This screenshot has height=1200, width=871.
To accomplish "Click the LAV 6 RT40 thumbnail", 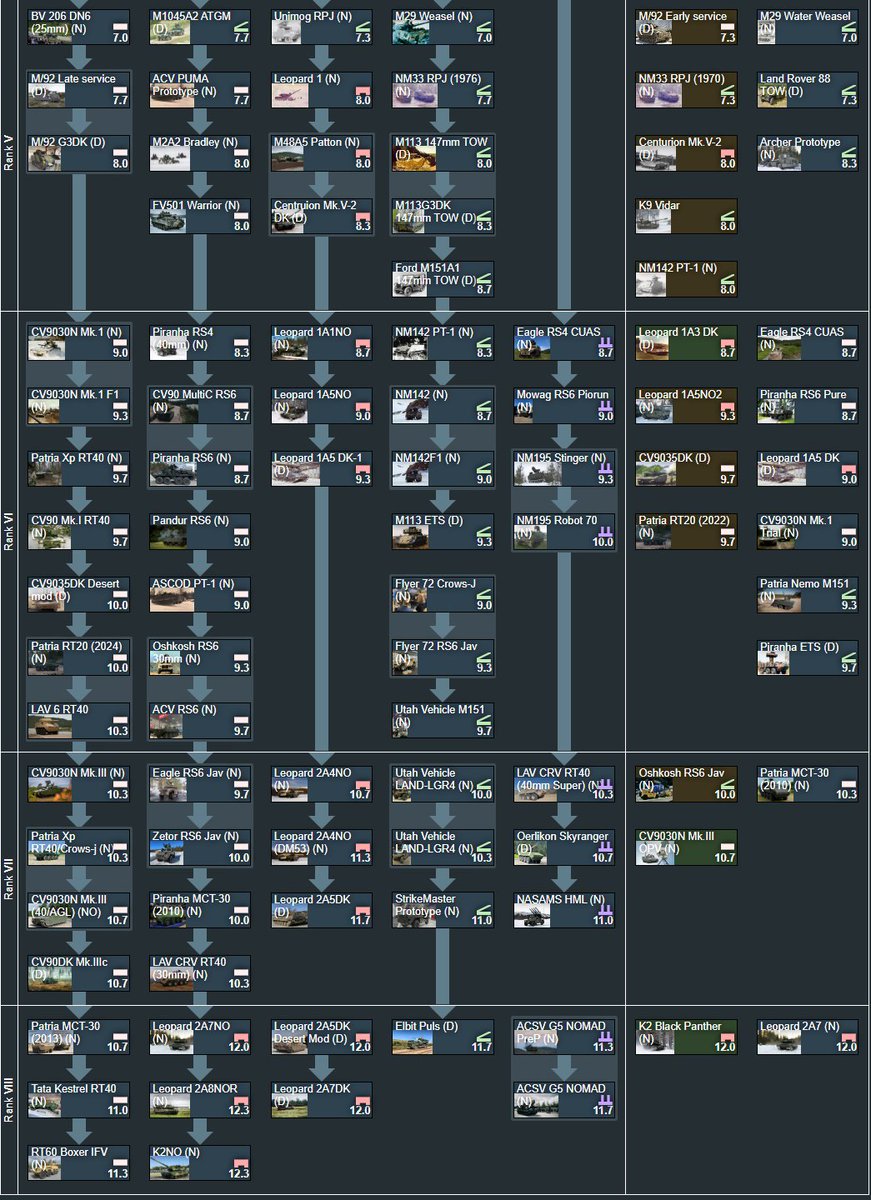I will click(x=48, y=726).
